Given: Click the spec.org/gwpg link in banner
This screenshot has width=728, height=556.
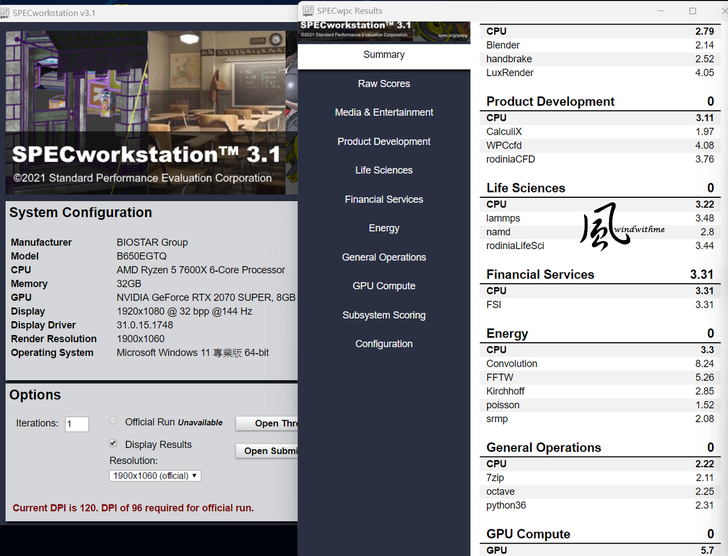Looking at the screenshot, I should [x=454, y=34].
